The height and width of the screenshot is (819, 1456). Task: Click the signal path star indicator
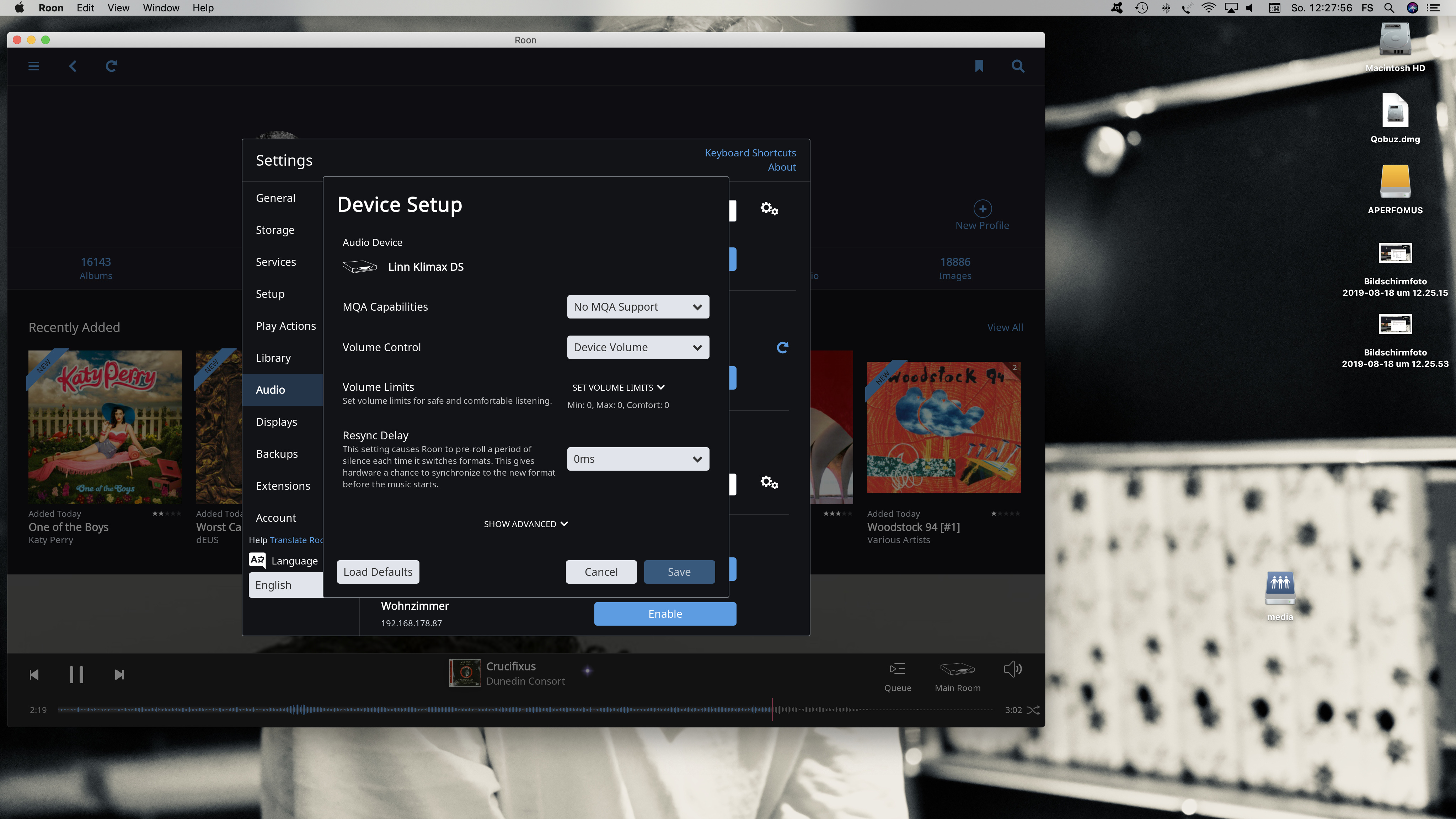588,671
